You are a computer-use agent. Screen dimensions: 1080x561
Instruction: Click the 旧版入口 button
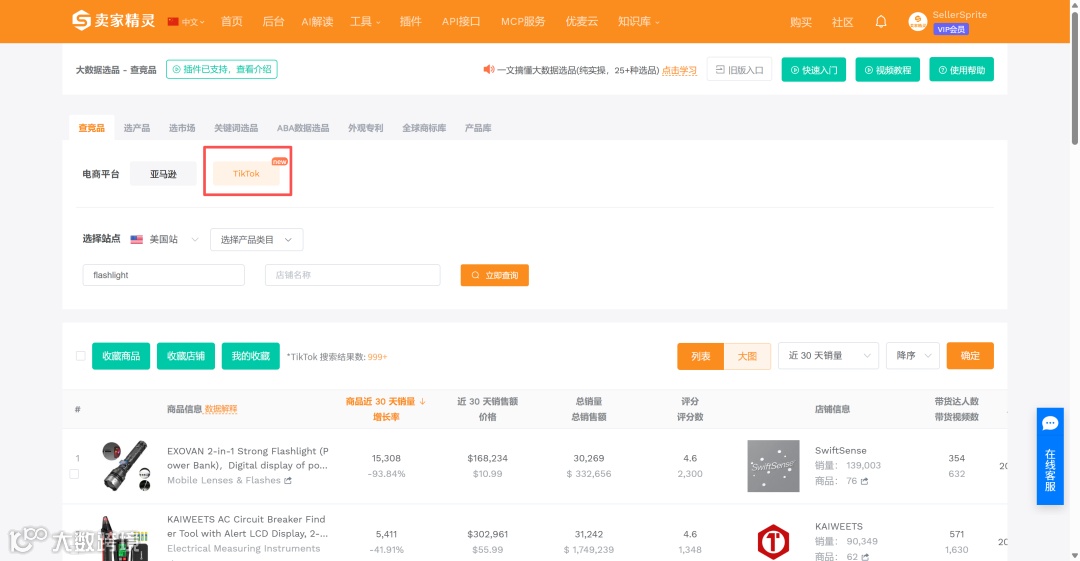pyautogui.click(x=739, y=70)
